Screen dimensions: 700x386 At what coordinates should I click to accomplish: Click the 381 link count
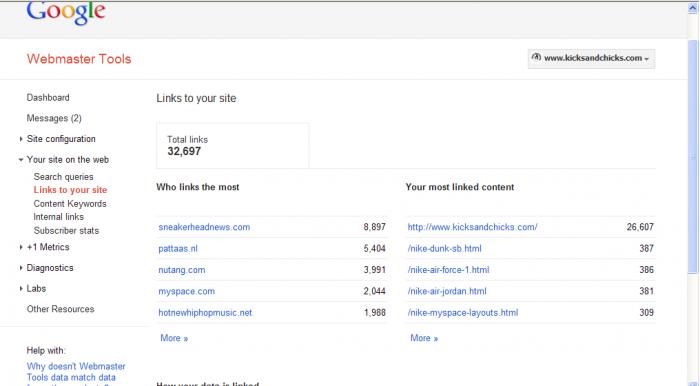click(646, 291)
